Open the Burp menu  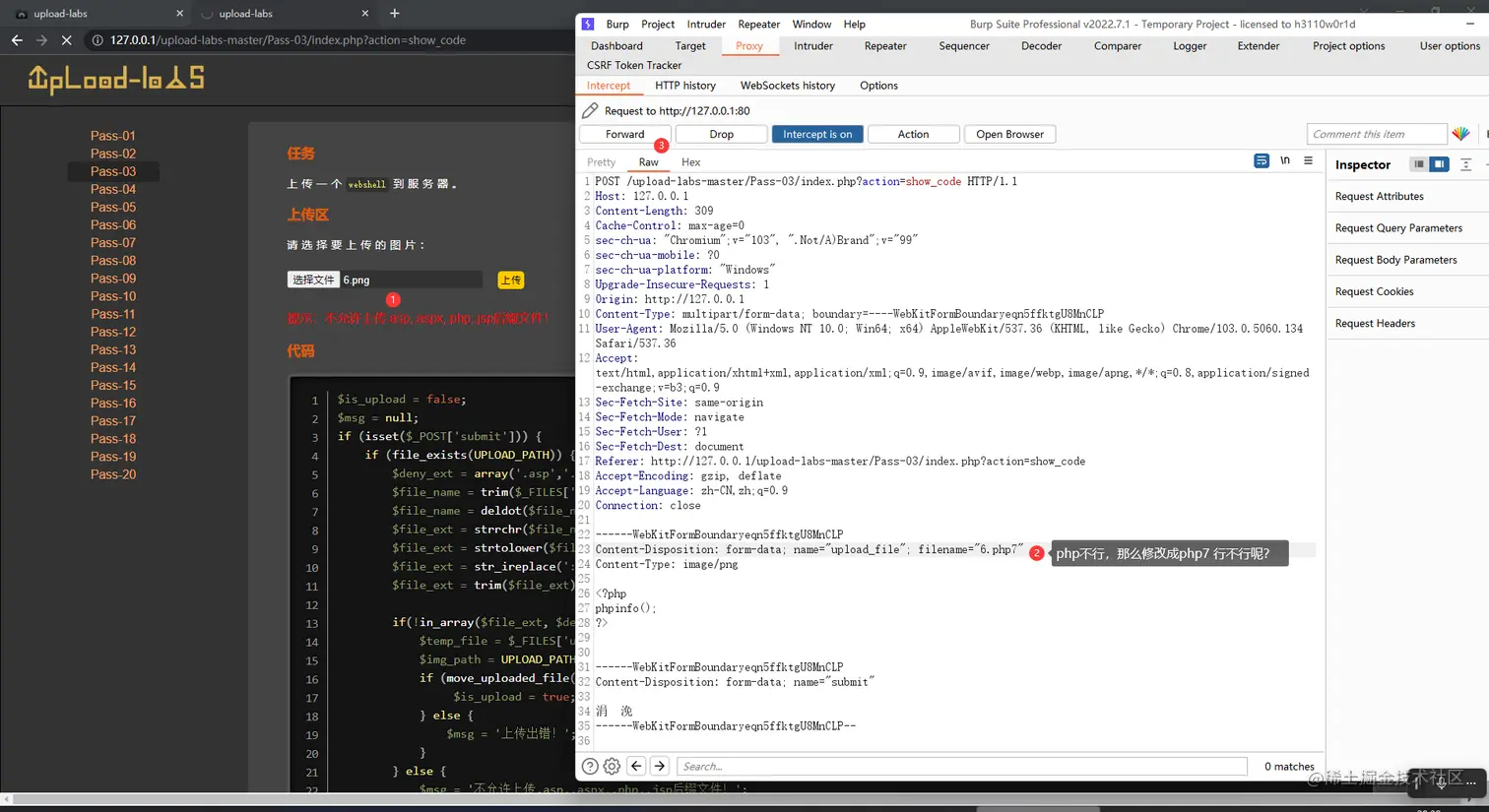pos(617,24)
